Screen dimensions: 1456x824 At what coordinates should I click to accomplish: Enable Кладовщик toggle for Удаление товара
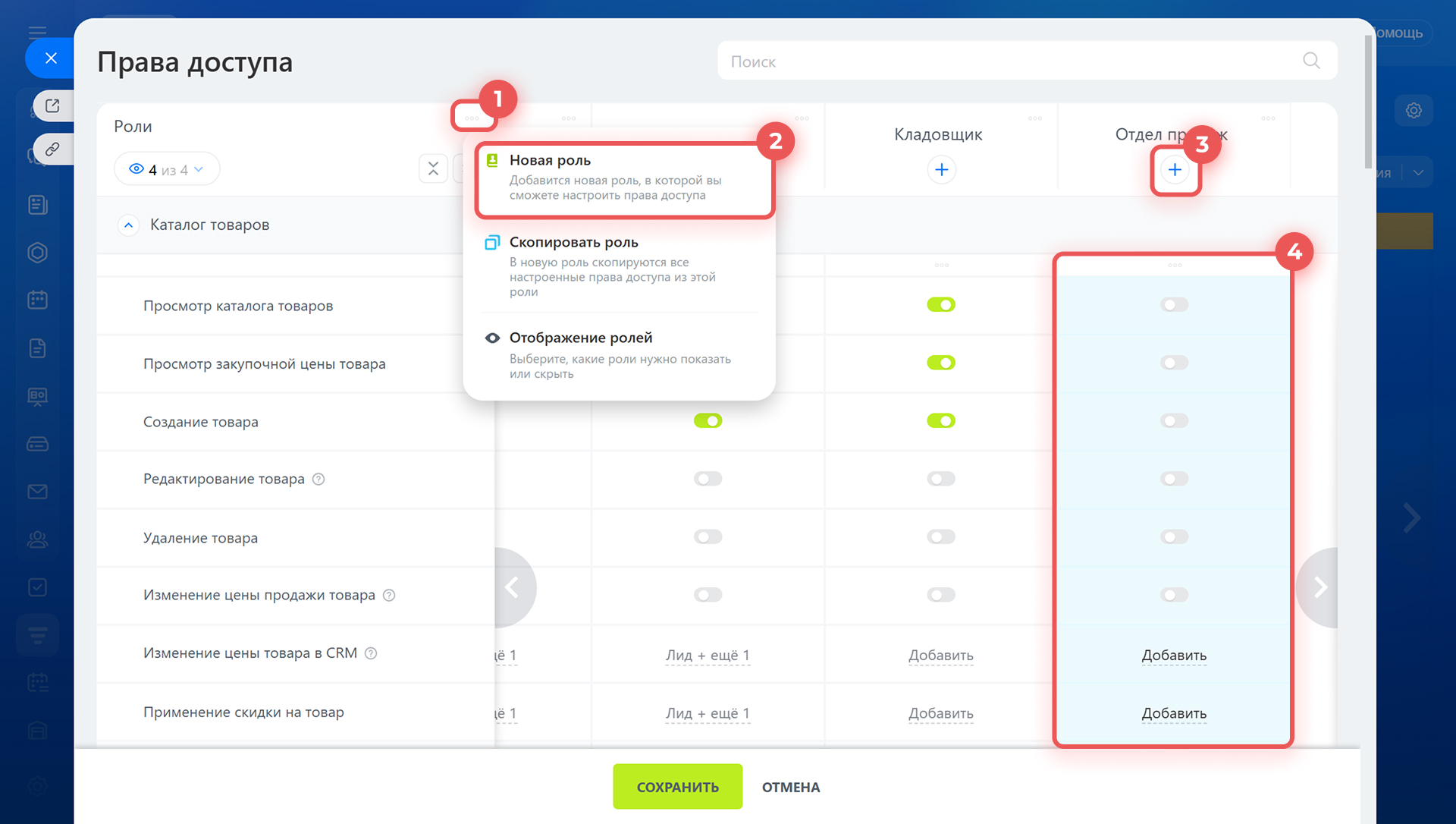pos(941,537)
